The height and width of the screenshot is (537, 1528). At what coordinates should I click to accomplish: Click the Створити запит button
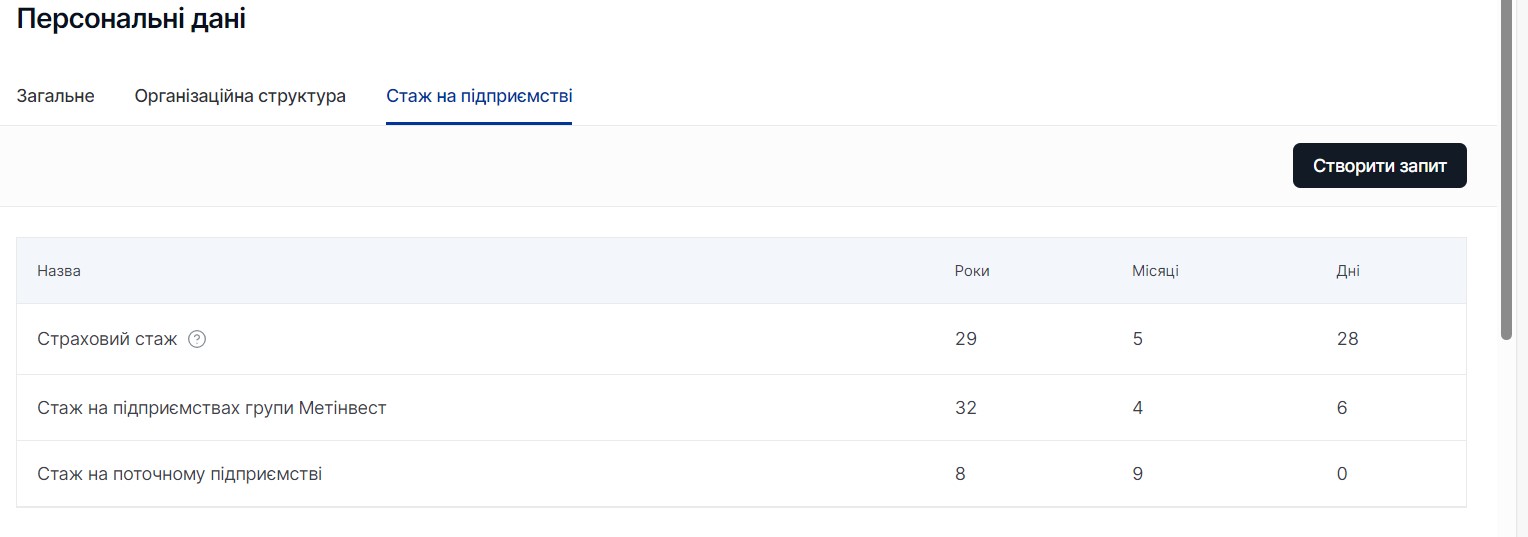click(1379, 165)
